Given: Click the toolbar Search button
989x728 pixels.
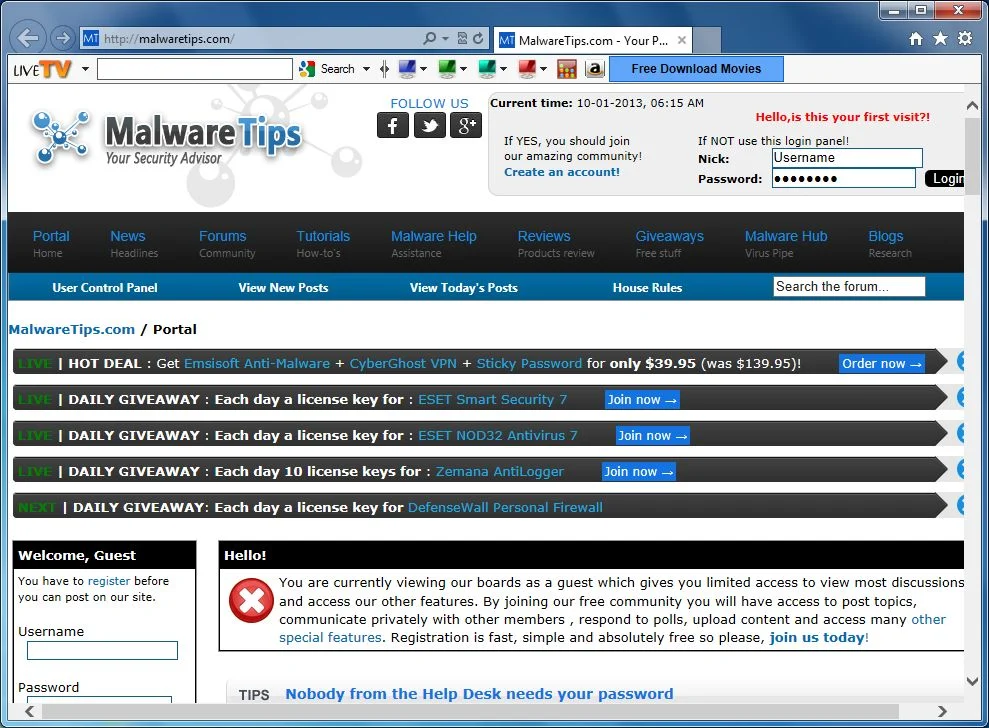Looking at the screenshot, I should click(328, 69).
